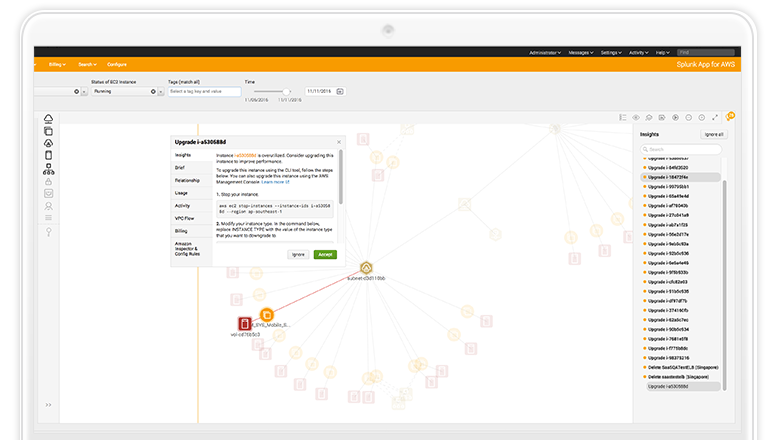Click the green Accept button

pyautogui.click(x=325, y=254)
